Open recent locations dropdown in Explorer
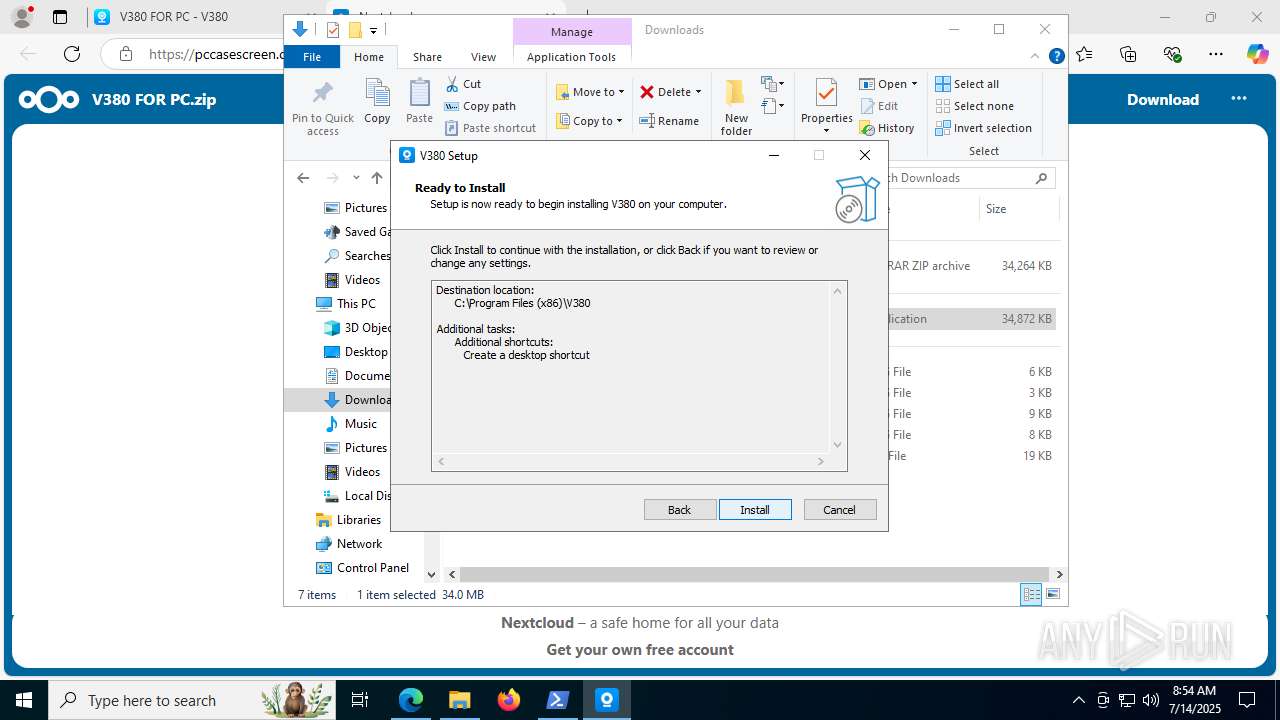This screenshot has width=1280, height=720. 356,178
